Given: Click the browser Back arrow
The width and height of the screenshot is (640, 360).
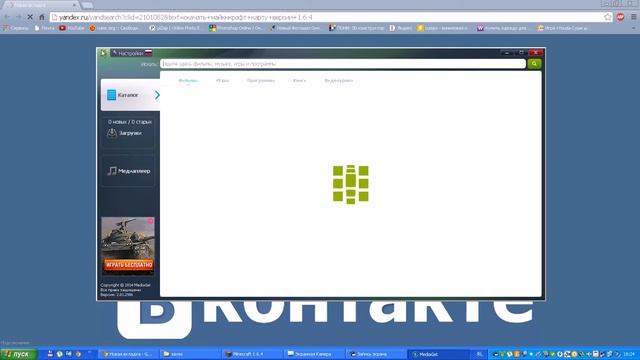Looking at the screenshot, I should tap(7, 17).
